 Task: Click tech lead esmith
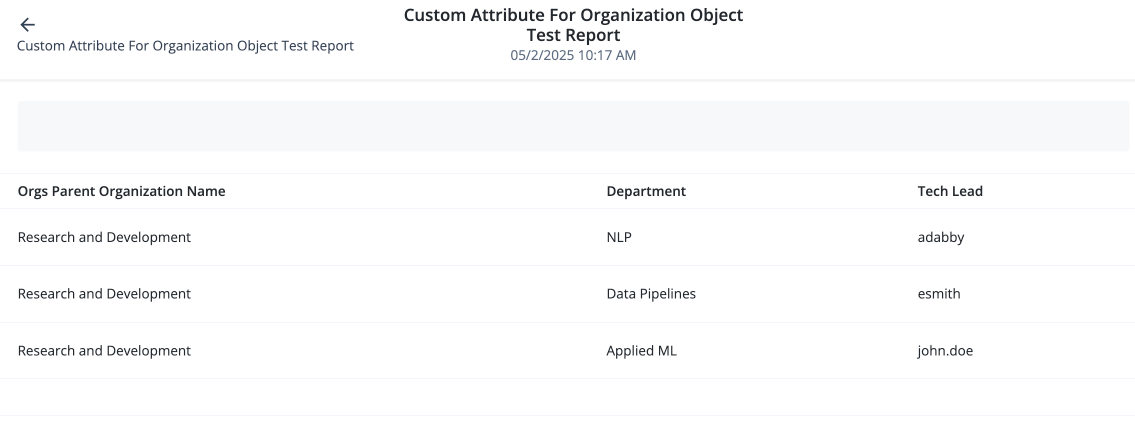coord(939,294)
